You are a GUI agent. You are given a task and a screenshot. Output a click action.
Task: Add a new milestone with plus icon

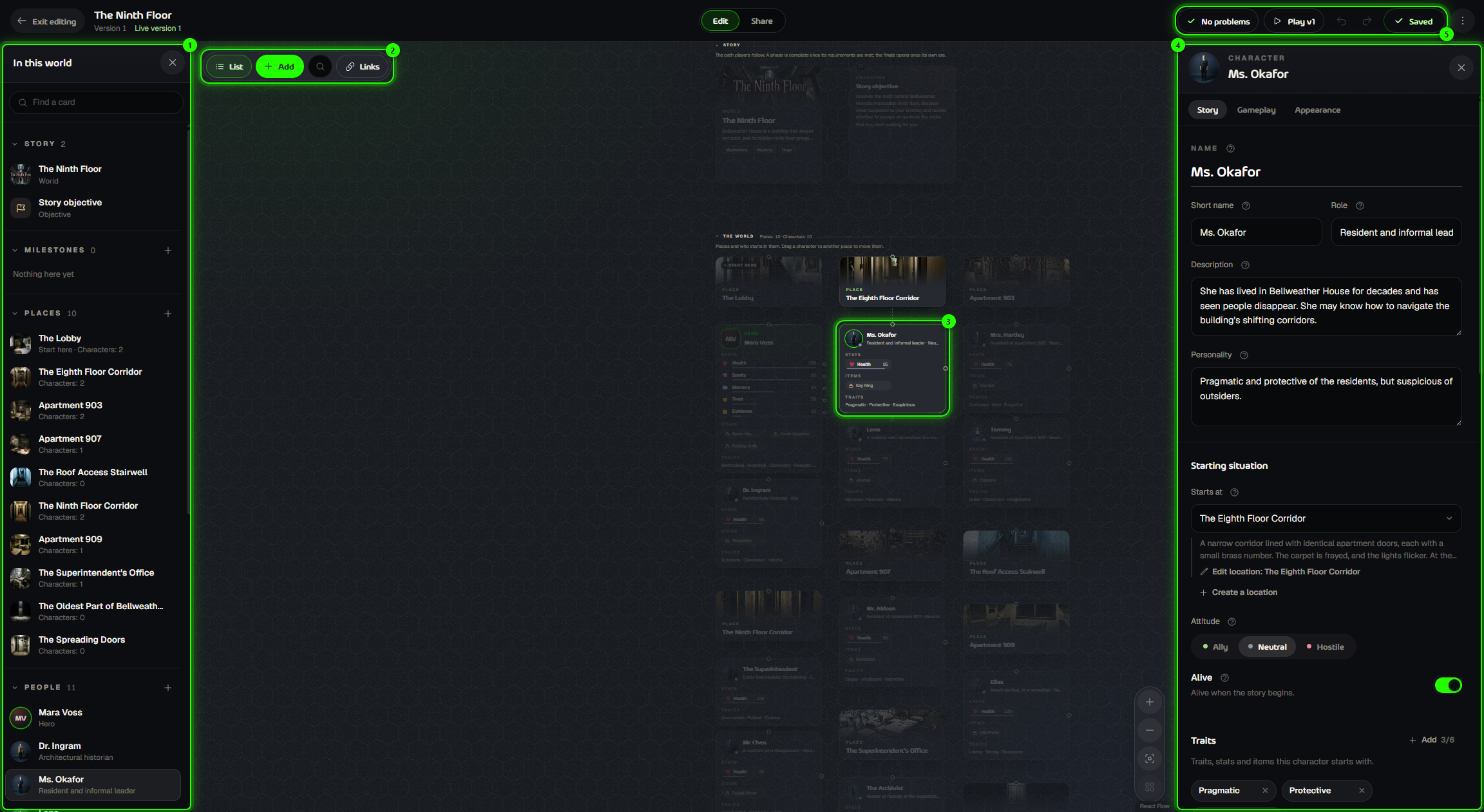coord(168,250)
